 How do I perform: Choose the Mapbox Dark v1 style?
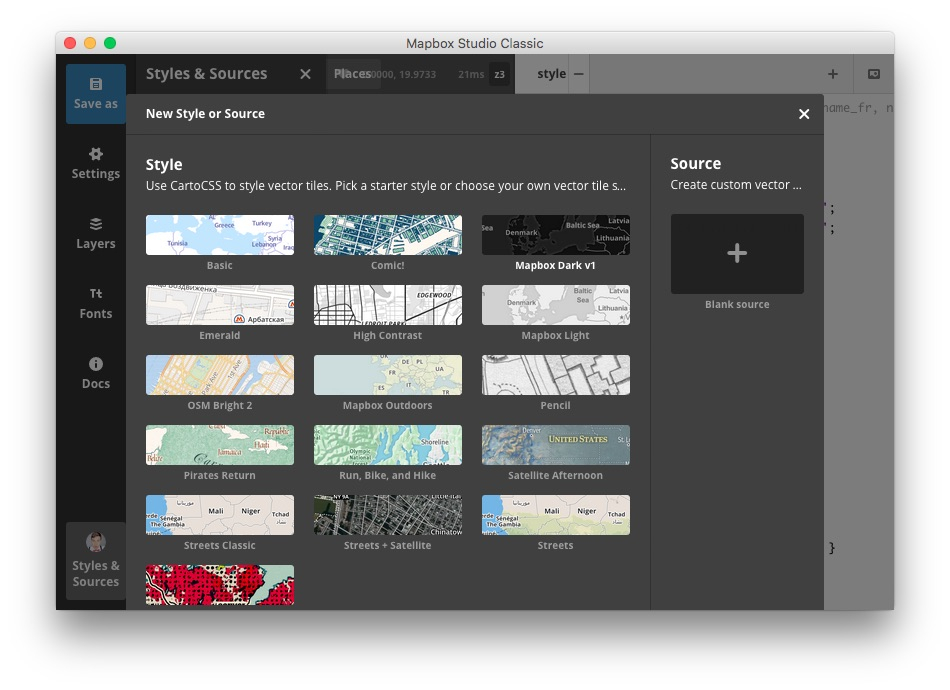coord(555,235)
